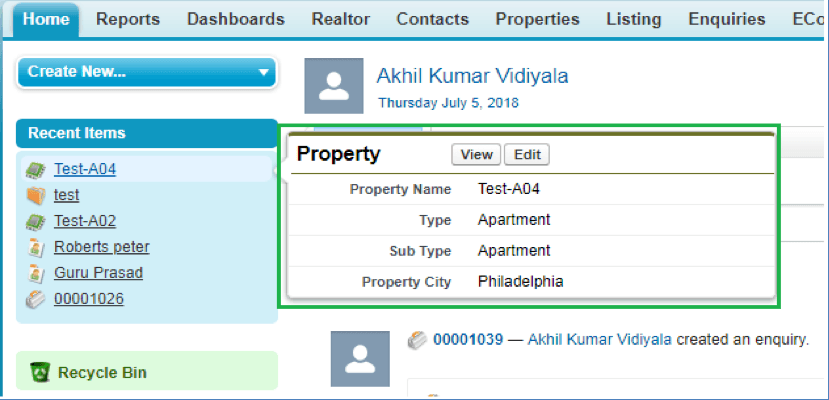Click the property icon beside Test-A02
Screen dimensions: 829x400
(x=35, y=221)
